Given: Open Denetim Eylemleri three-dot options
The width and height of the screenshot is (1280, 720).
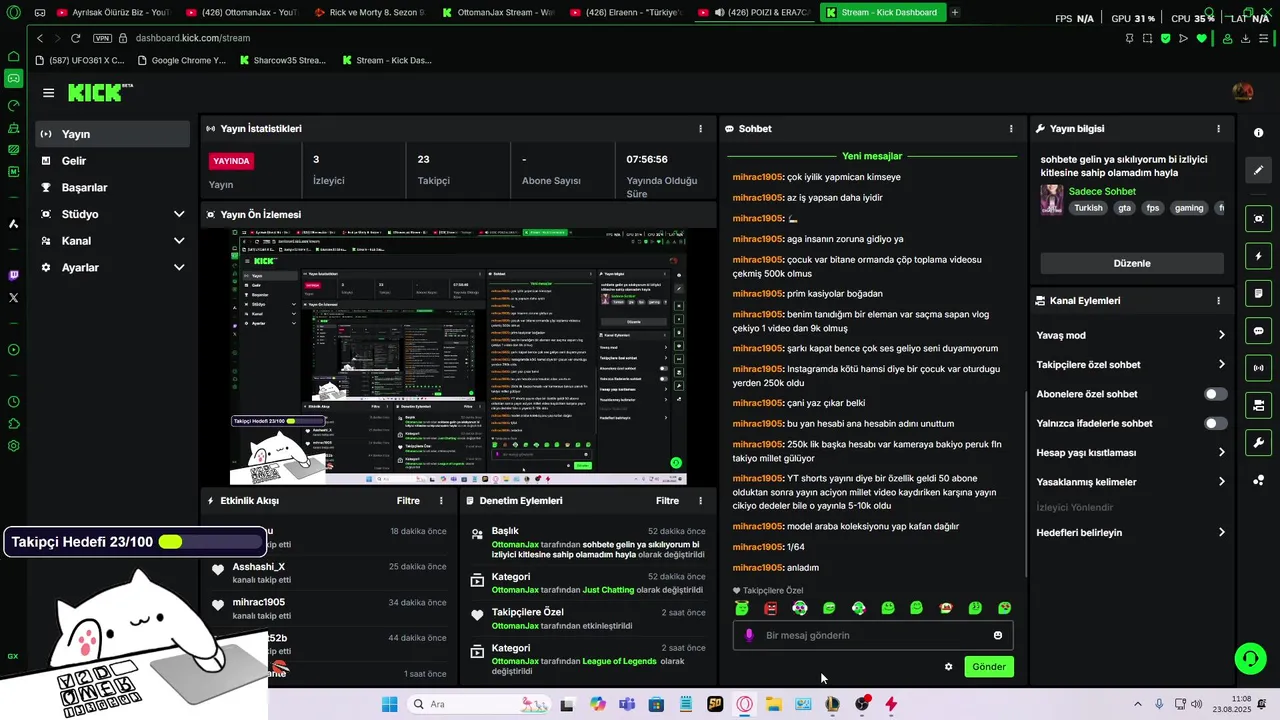Looking at the screenshot, I should (x=700, y=501).
